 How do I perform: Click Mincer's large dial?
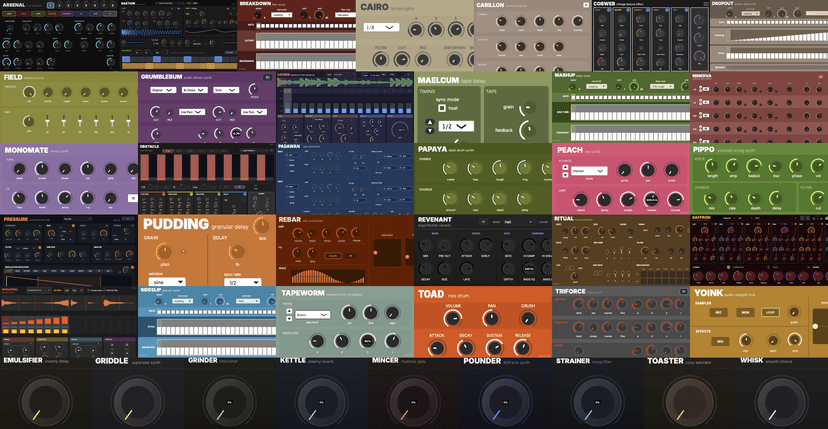coord(413,402)
